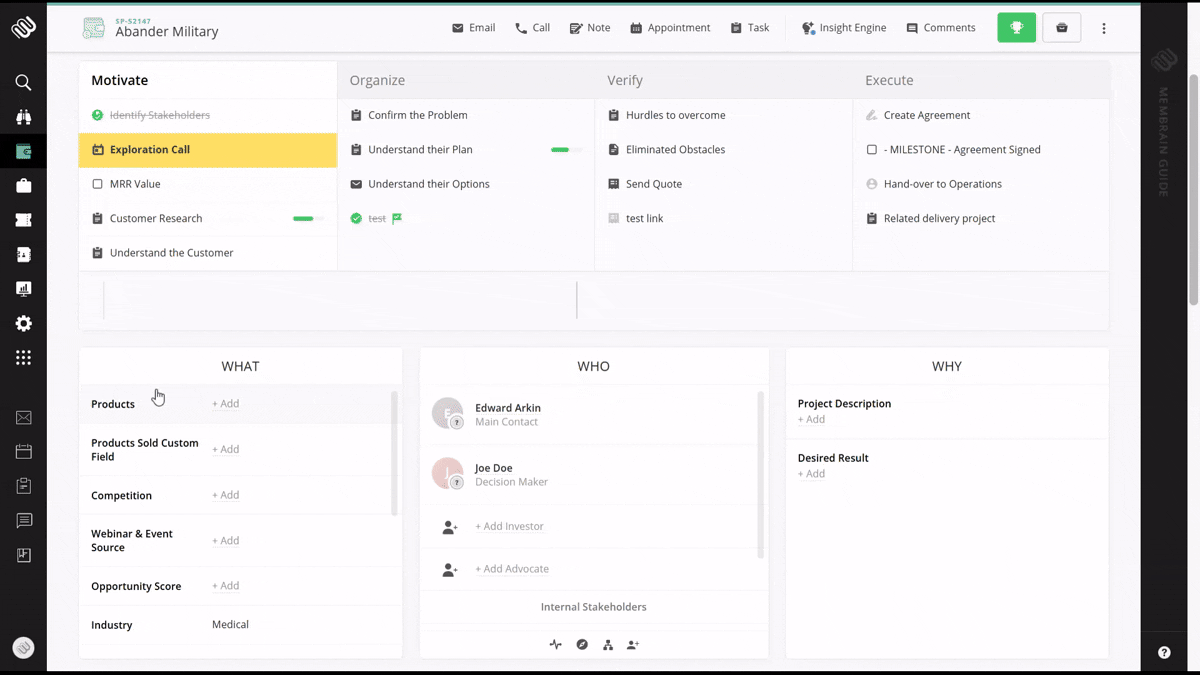Image resolution: width=1200 pixels, height=675 pixels.
Task: Click the Industry value Medical
Action: click(230, 625)
